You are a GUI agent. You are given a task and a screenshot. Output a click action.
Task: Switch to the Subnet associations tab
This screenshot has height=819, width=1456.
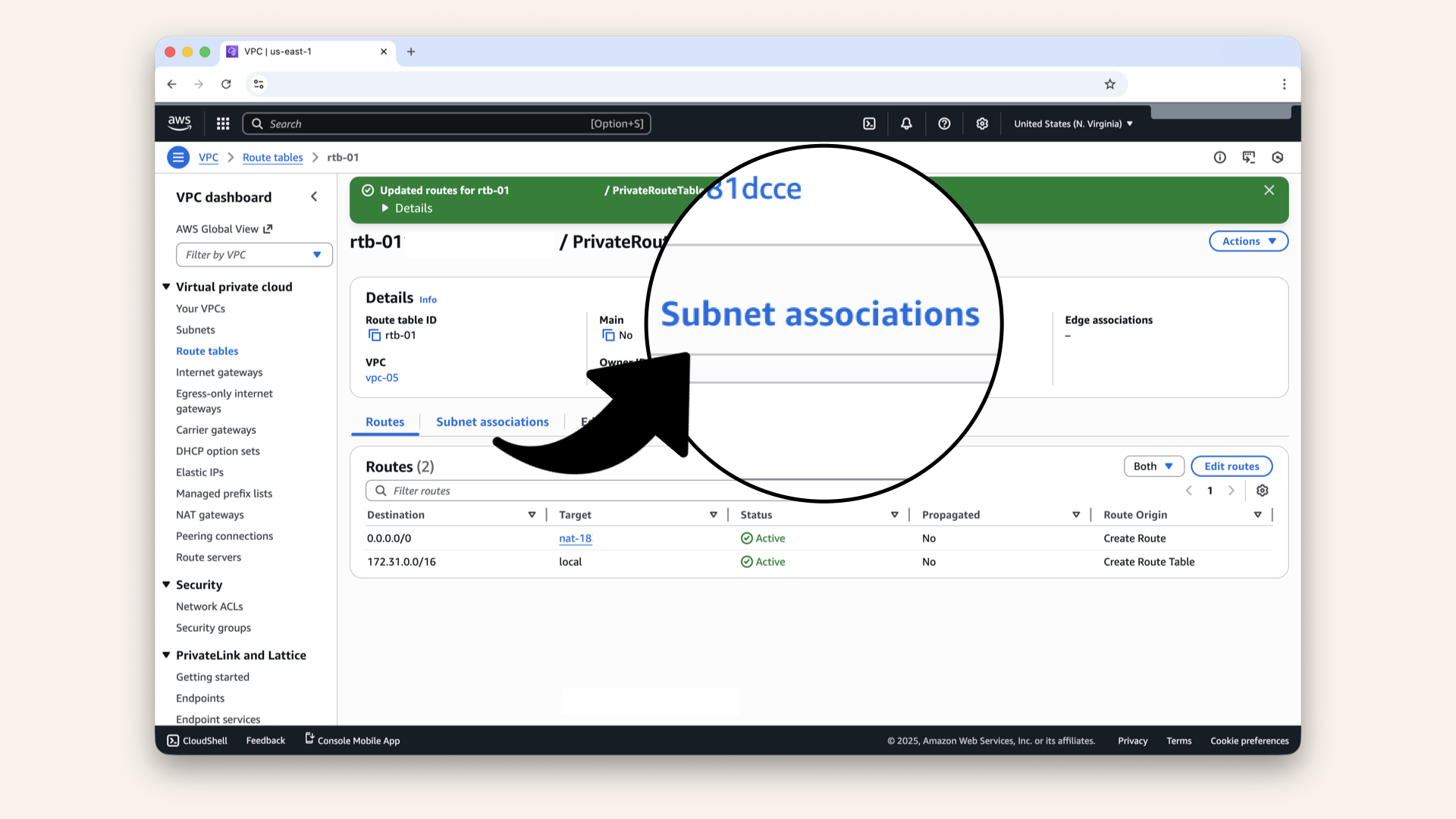click(x=492, y=422)
